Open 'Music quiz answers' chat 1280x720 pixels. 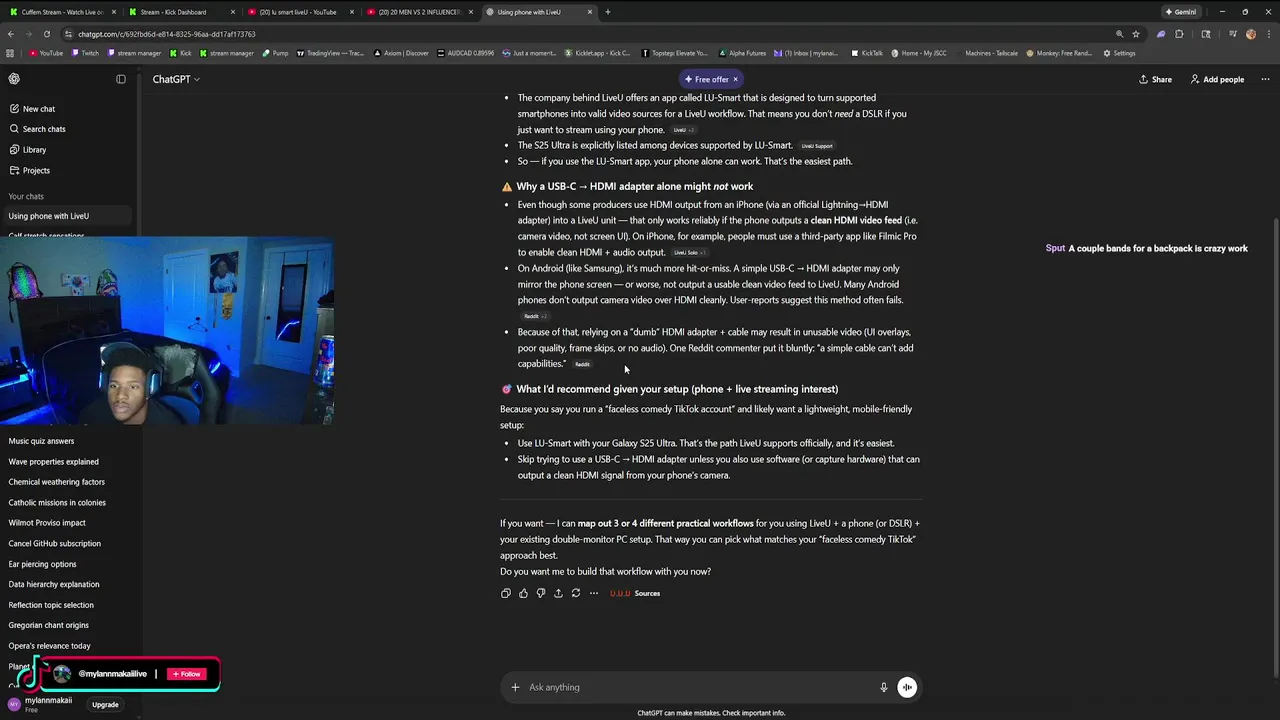[x=68, y=441]
